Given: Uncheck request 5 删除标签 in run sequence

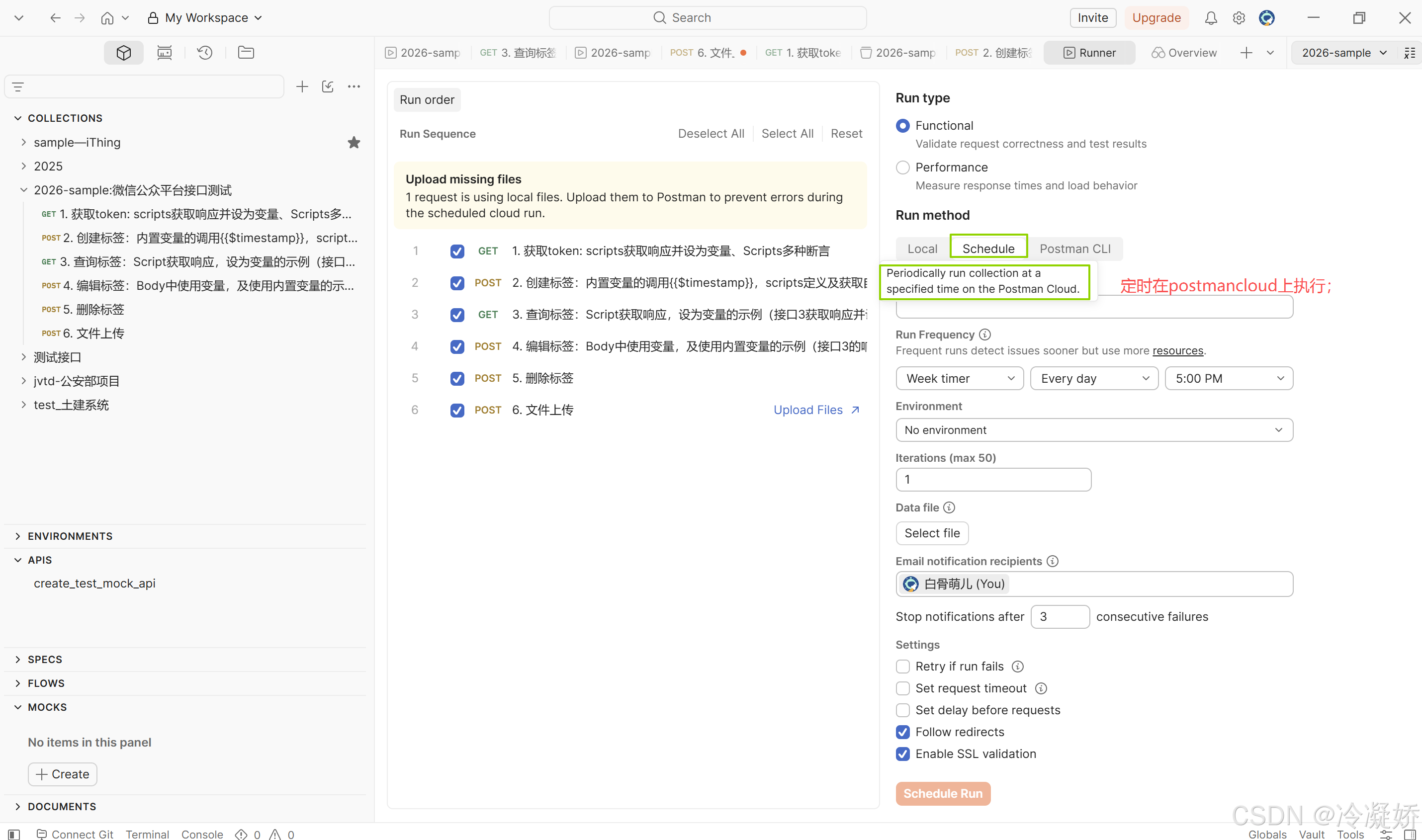Looking at the screenshot, I should (x=457, y=379).
